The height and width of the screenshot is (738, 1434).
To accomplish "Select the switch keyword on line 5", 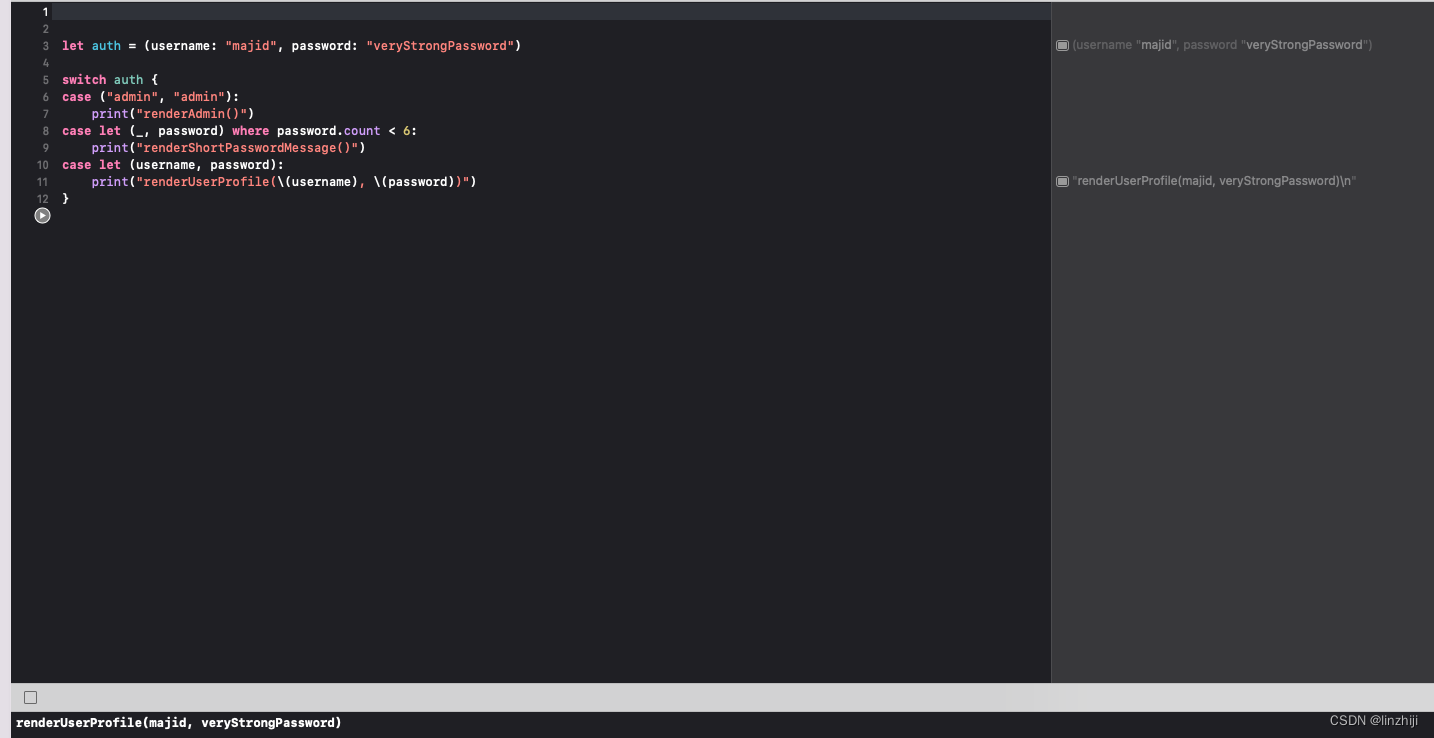I will pos(83,79).
